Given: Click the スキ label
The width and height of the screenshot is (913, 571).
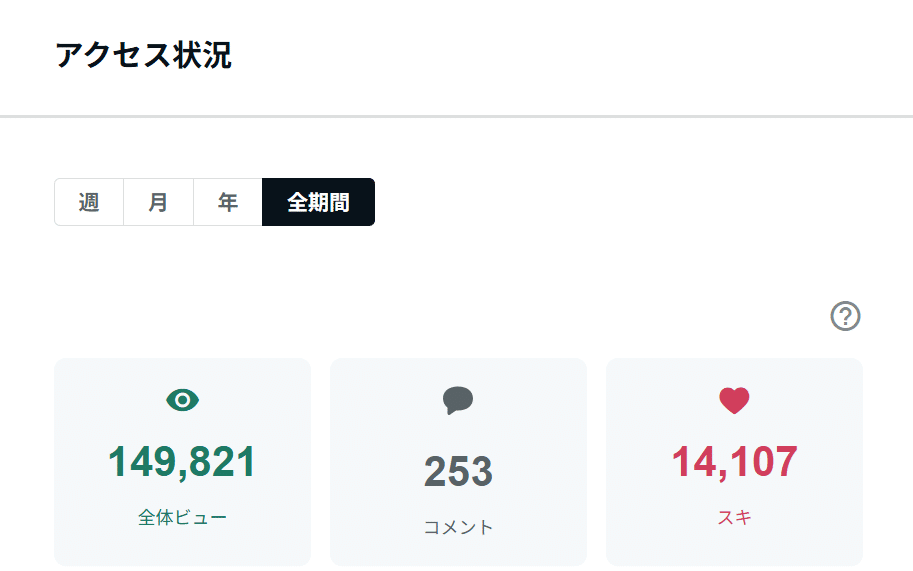Looking at the screenshot, I should [734, 518].
